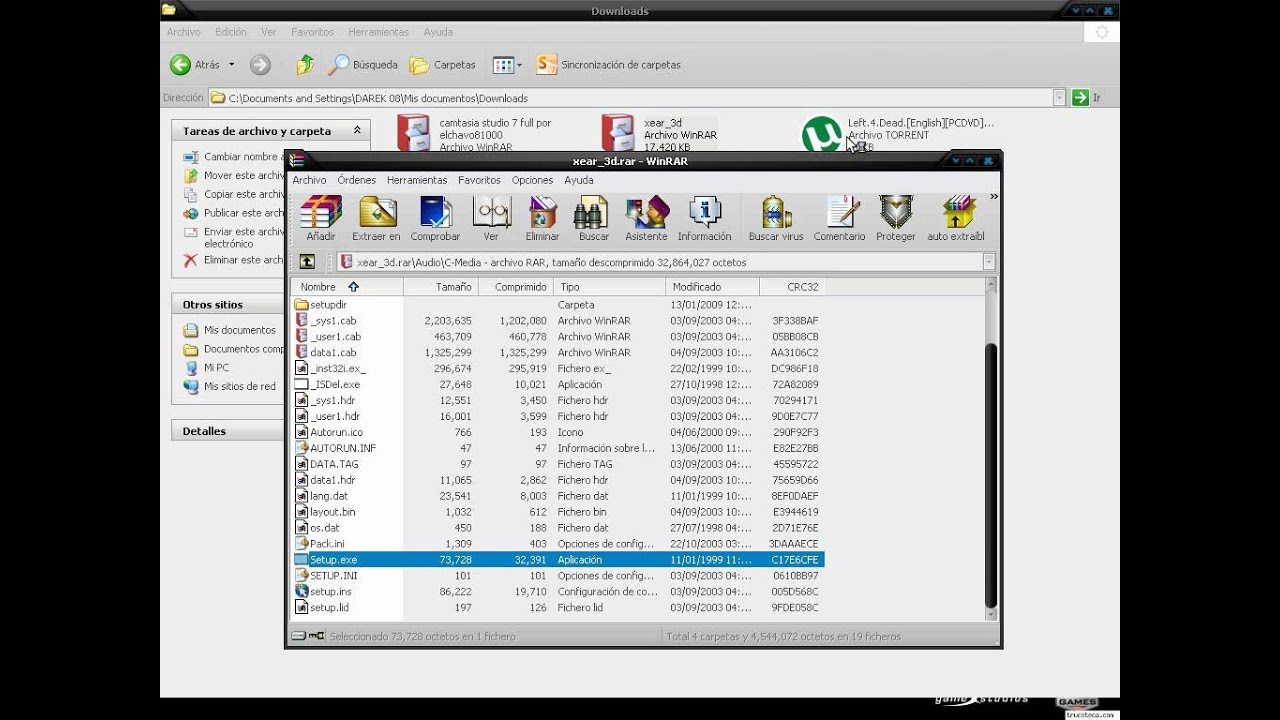This screenshot has width=1280, height=720.
Task: Click Eliminar este archivo task link
Action: (243, 260)
